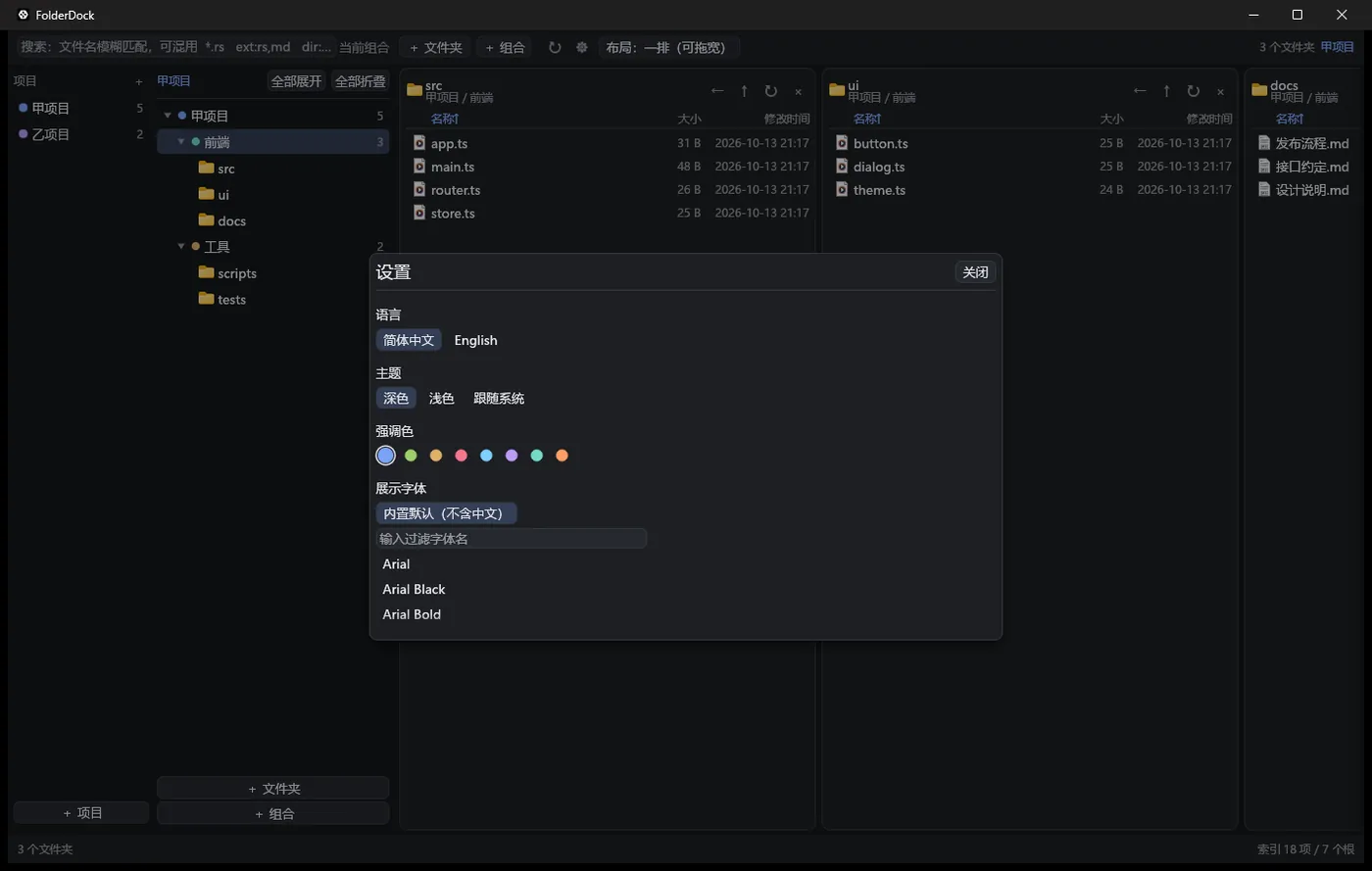Click the 全部折叠 button
Image resolution: width=1372 pixels, height=871 pixels.
[360, 81]
